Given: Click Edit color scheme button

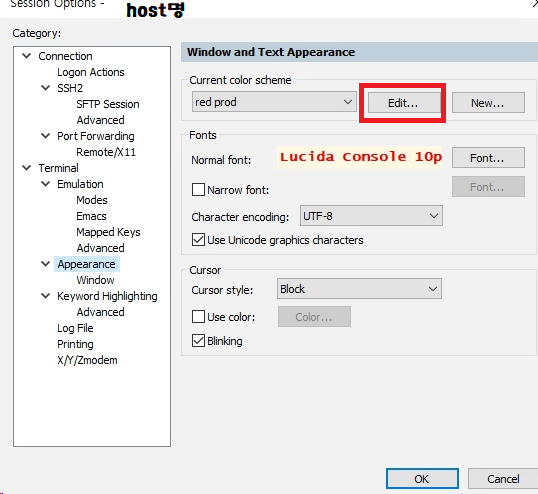Looking at the screenshot, I should pos(404,103).
